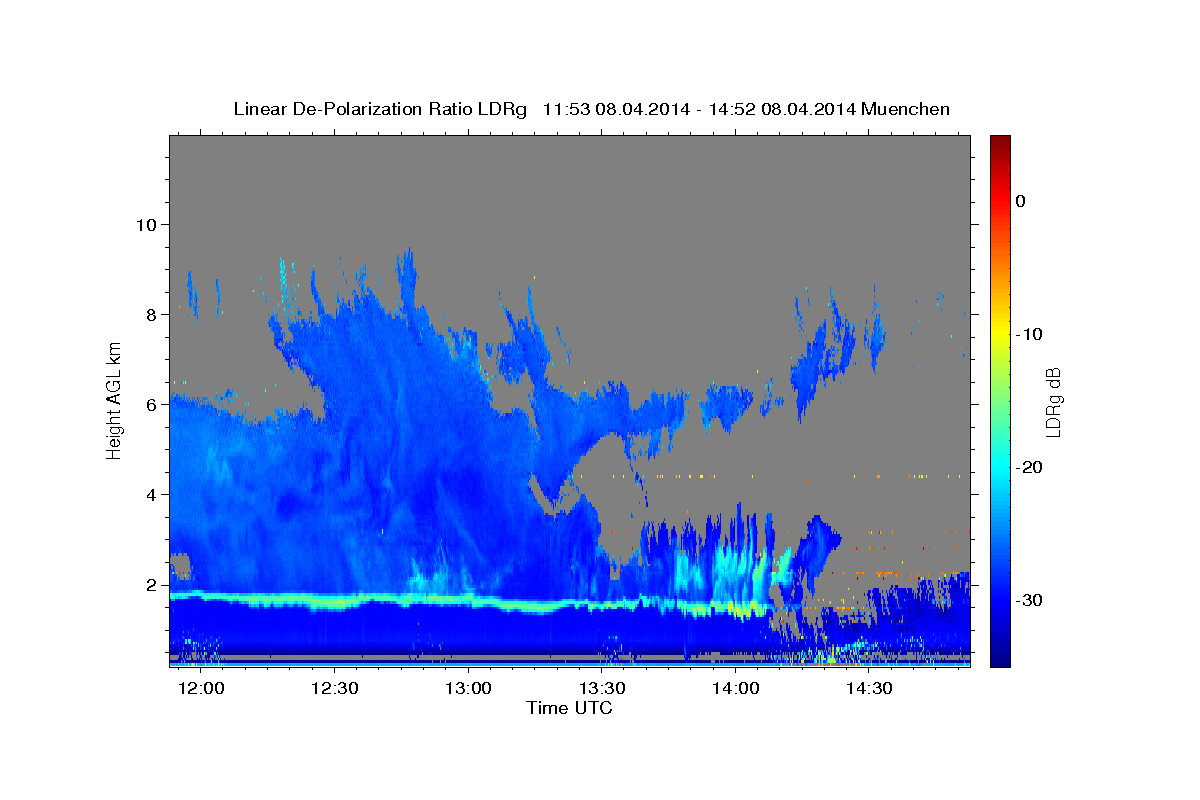
Task: Click the dark red top of colorbar
Action: coord(999,143)
